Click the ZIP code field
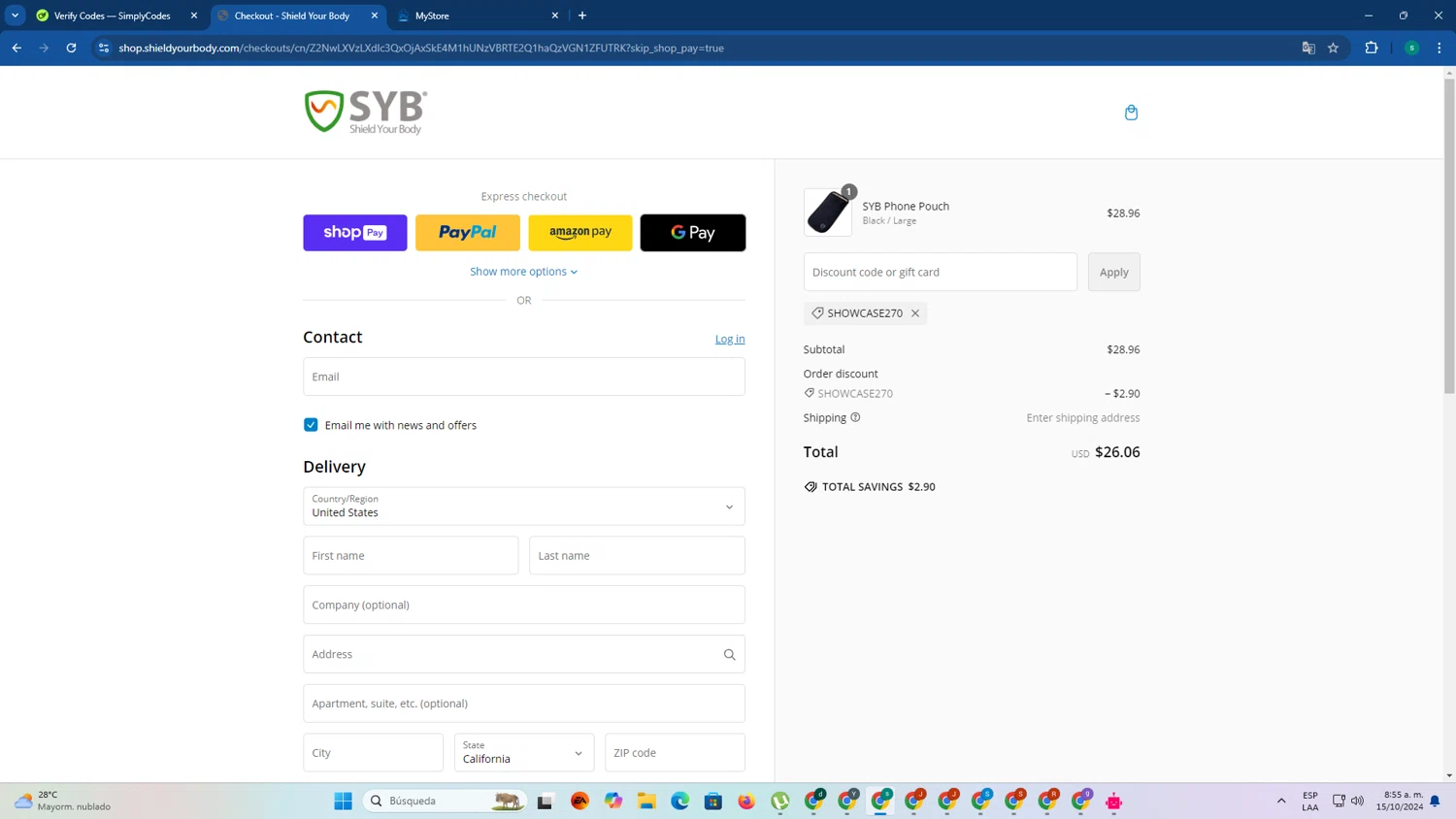1456x819 pixels. click(x=675, y=753)
